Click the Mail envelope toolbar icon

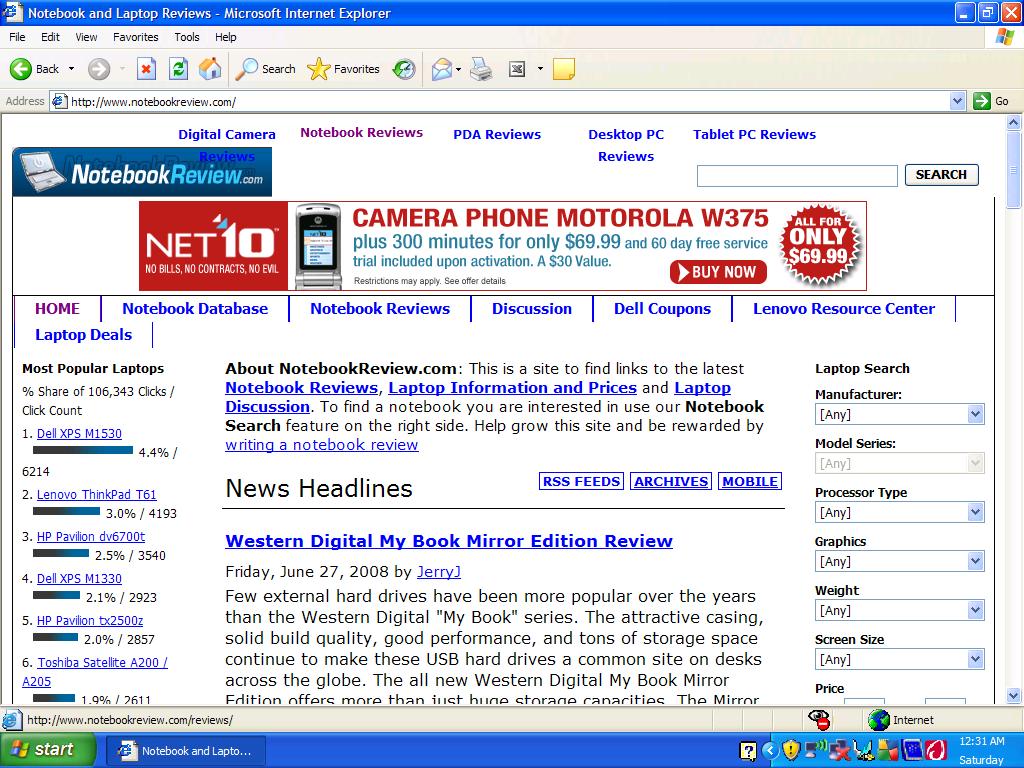(x=442, y=69)
